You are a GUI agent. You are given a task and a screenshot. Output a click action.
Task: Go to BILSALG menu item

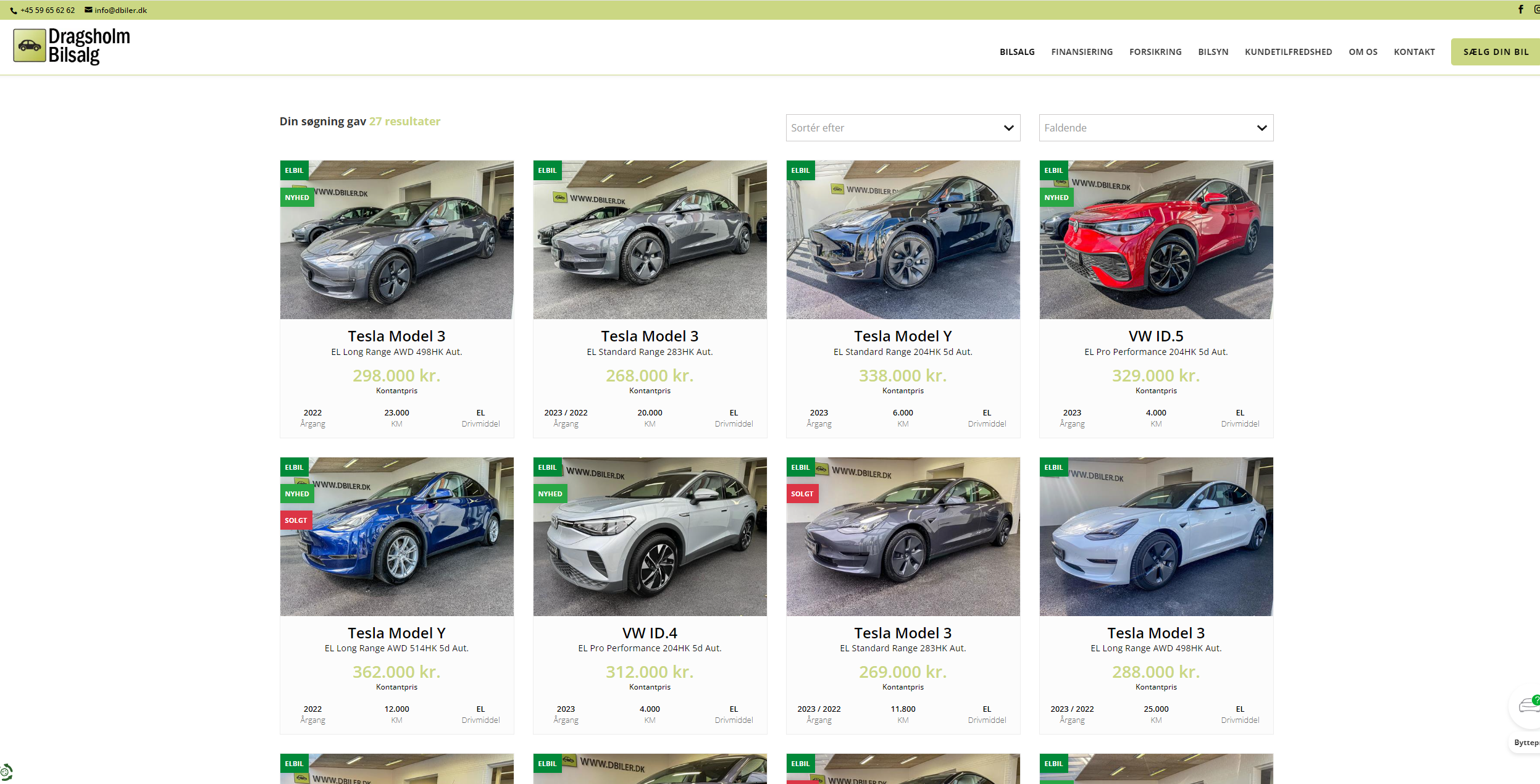click(1017, 52)
